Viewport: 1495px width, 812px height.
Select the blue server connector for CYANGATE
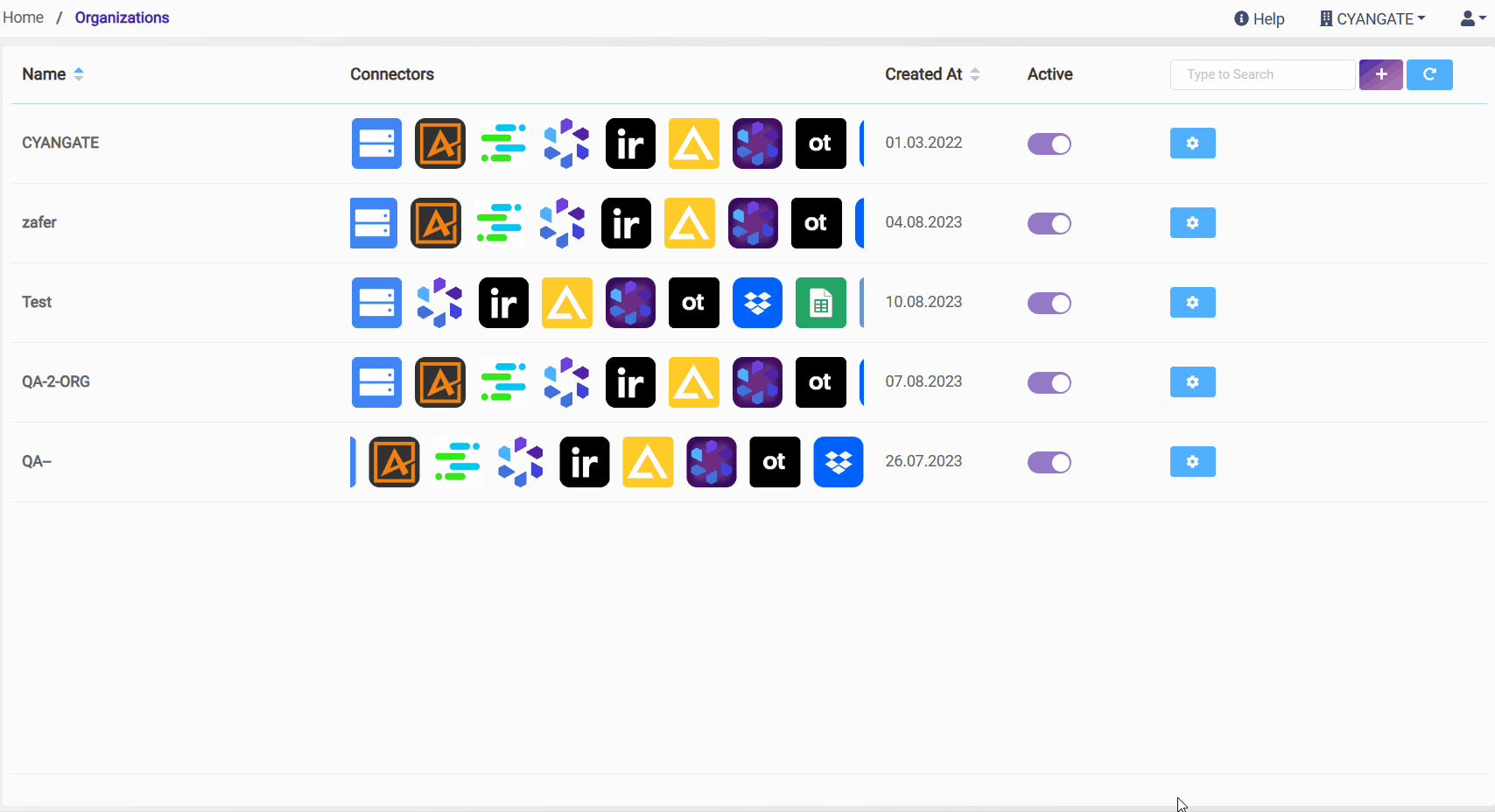pos(376,143)
